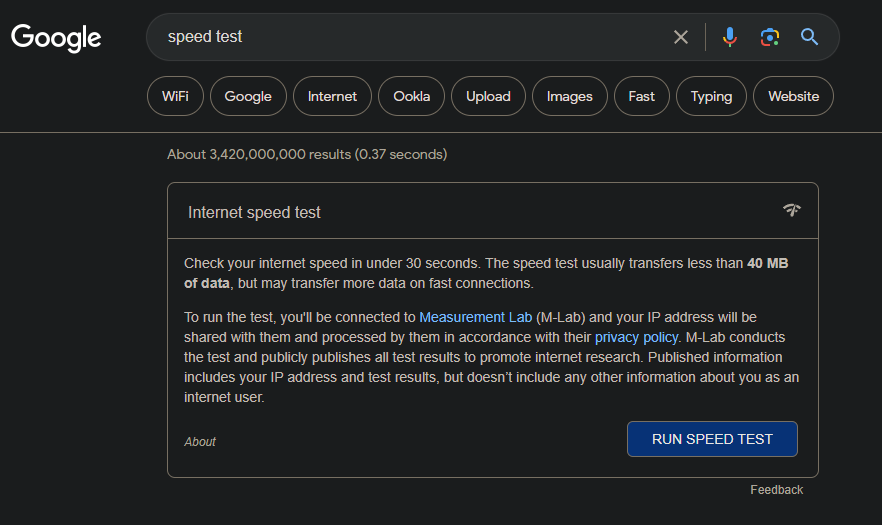
Task: Select the WiFi filter chip
Action: click(175, 96)
